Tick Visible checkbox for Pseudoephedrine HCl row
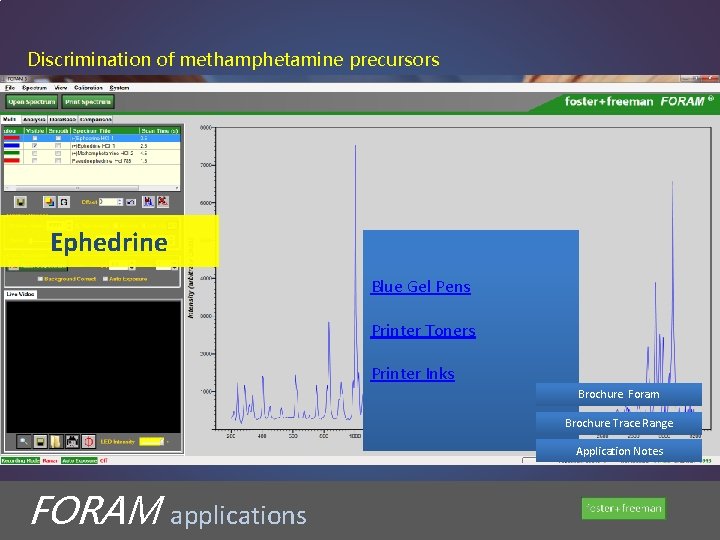Viewport: 720px width, 540px height. click(35, 161)
